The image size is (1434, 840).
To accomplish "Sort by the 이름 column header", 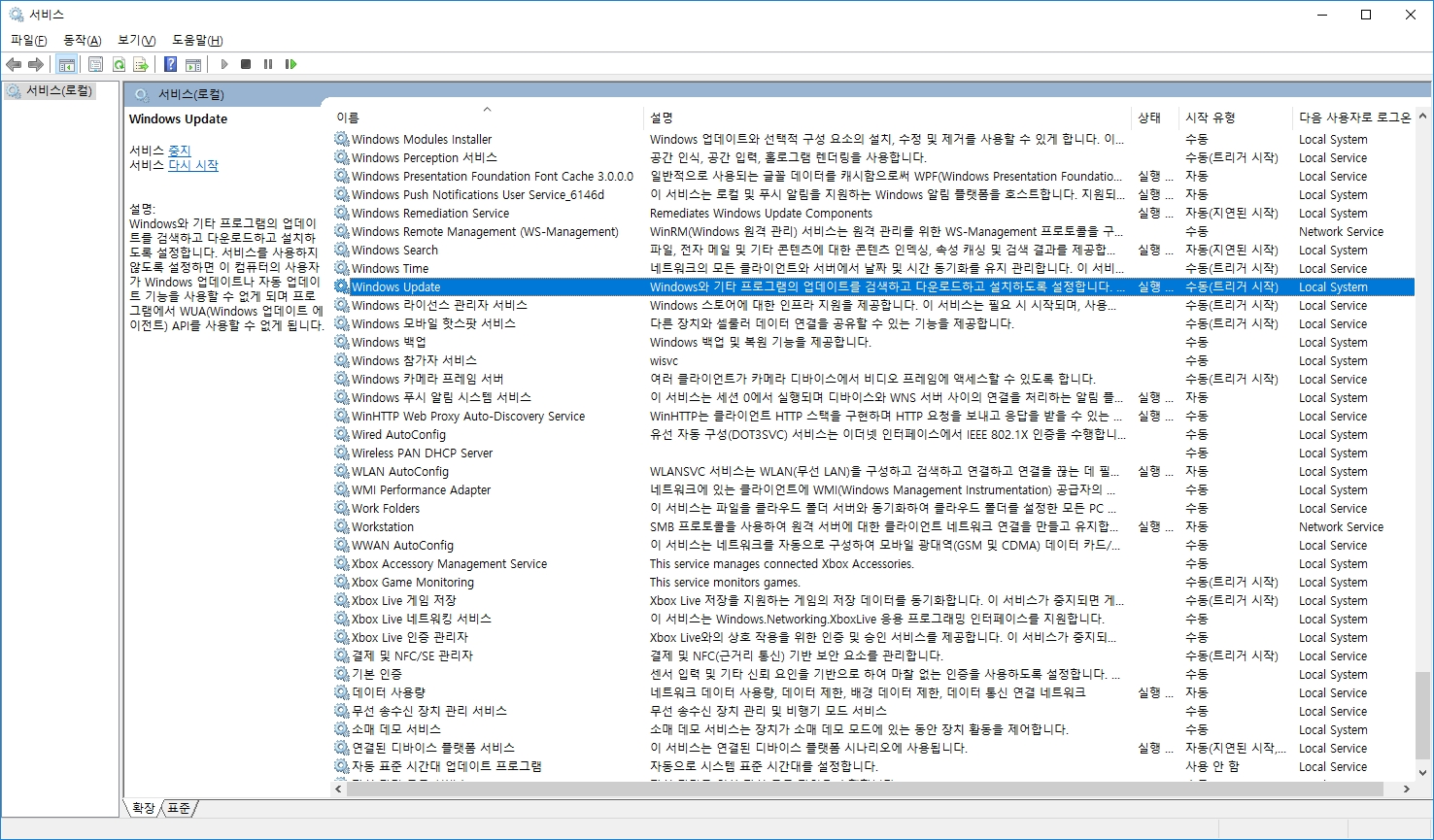I will pyautogui.click(x=486, y=118).
